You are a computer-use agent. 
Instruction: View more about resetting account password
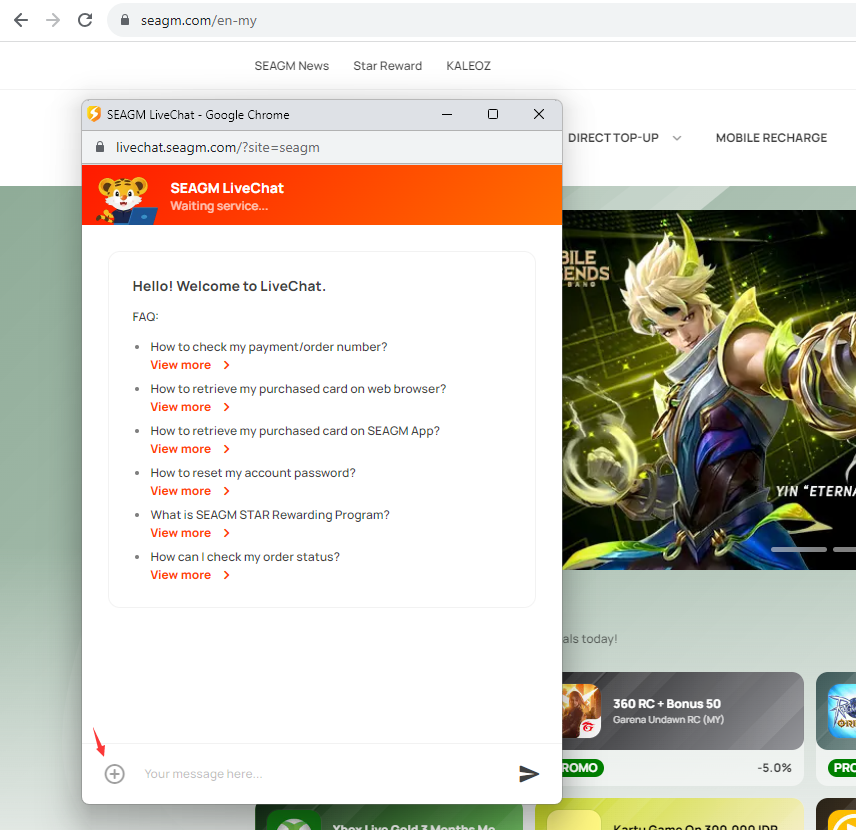click(181, 491)
